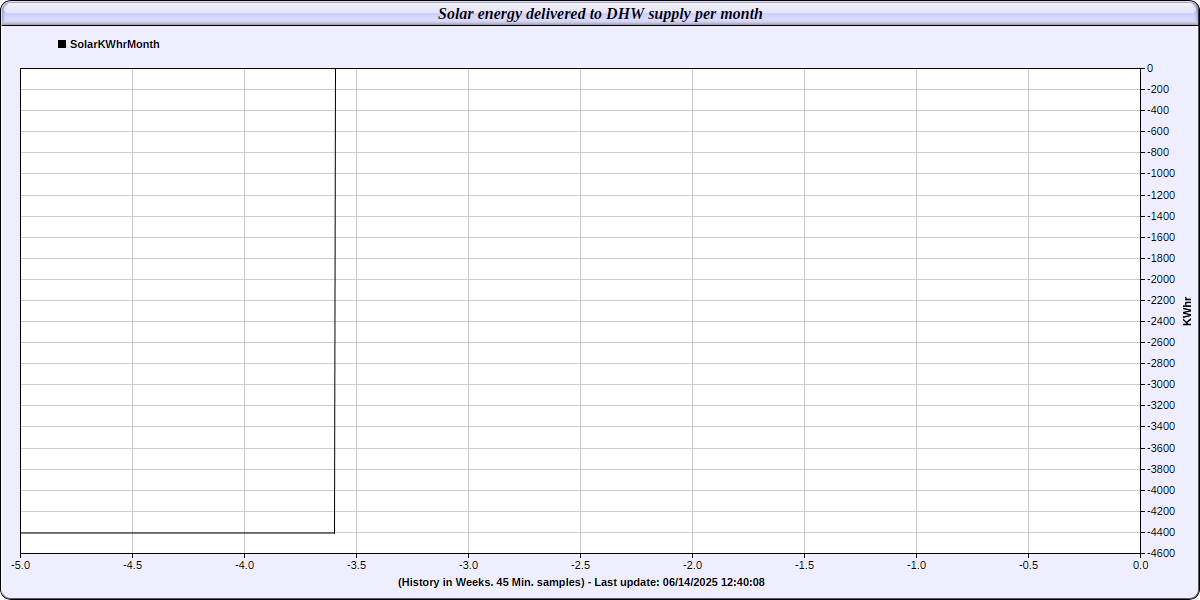Click the -3400 y-axis tick label

pyautogui.click(x=1161, y=426)
